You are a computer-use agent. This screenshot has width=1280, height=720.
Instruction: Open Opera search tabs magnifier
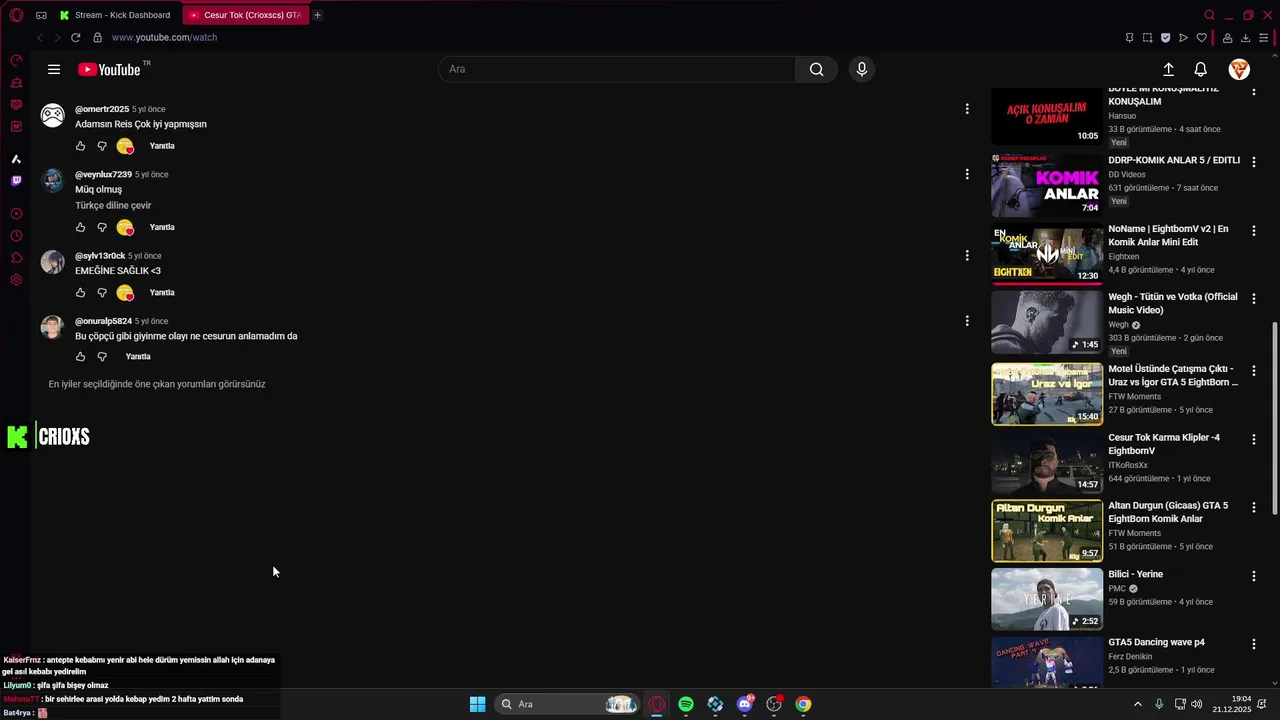coord(1209,15)
